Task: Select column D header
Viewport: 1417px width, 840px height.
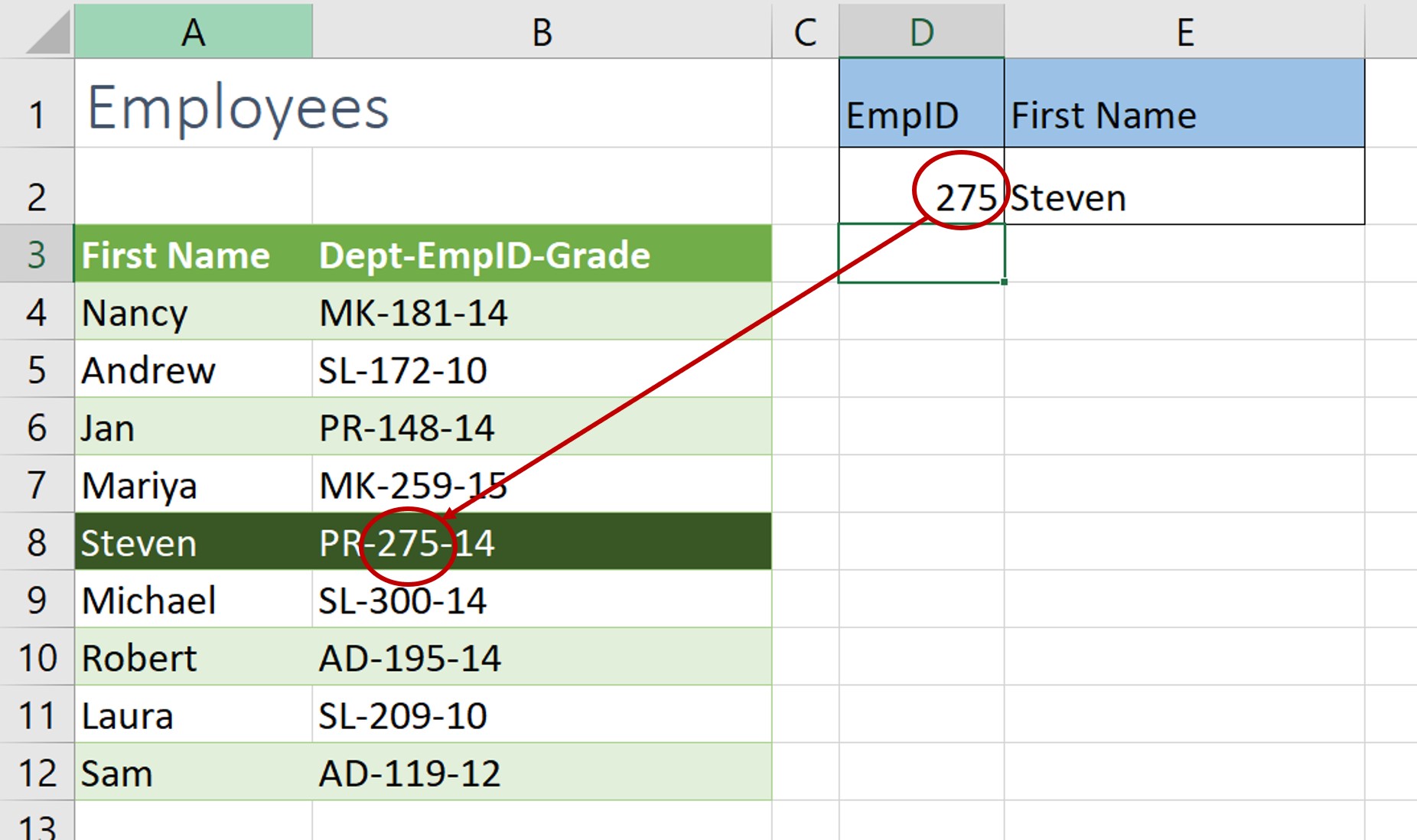Action: click(921, 31)
